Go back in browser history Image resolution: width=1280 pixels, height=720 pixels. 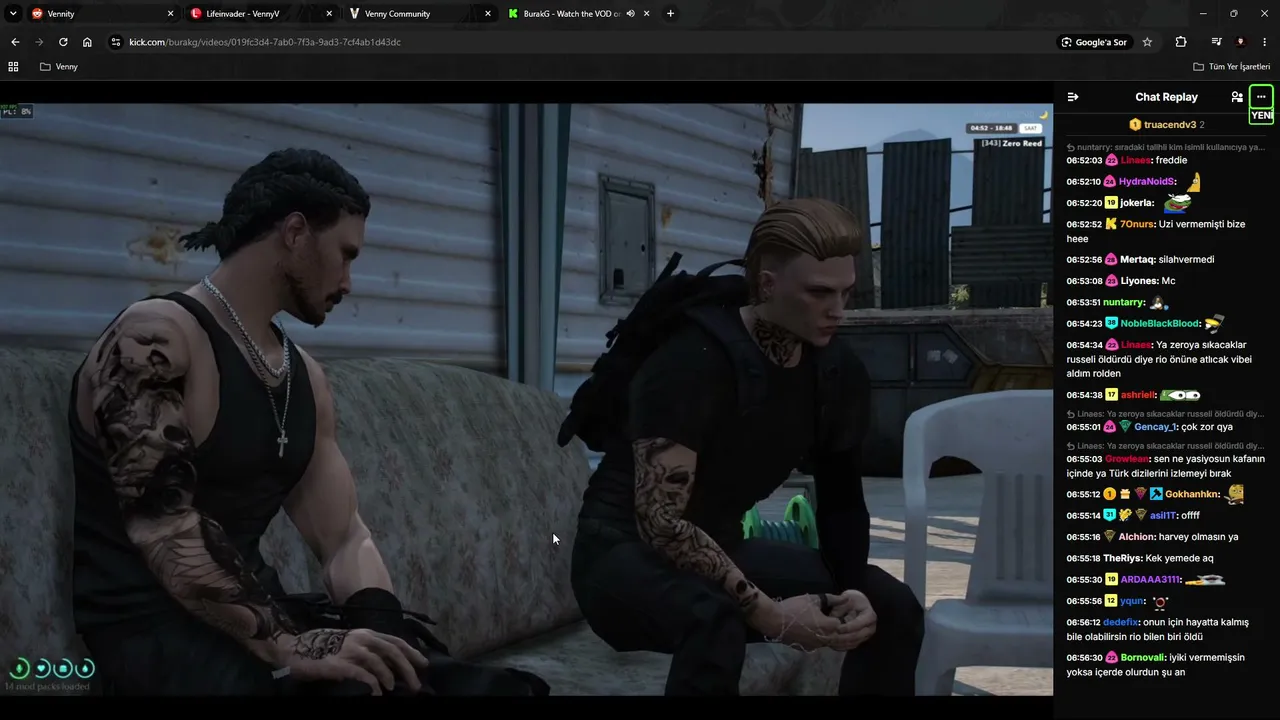(15, 42)
